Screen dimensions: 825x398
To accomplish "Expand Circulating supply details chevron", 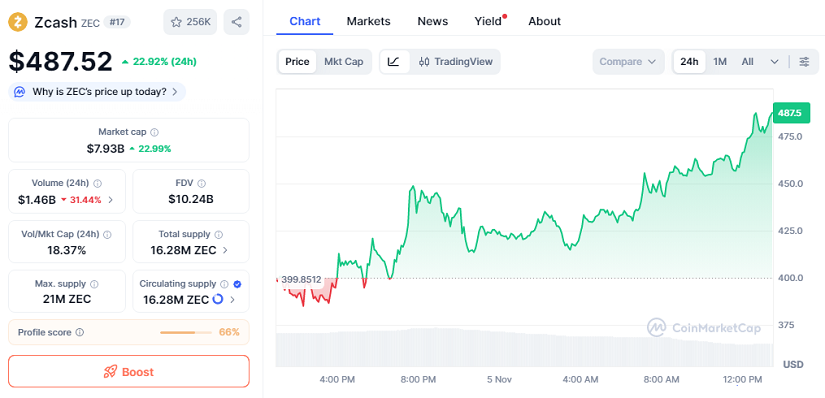I will tap(232, 300).
